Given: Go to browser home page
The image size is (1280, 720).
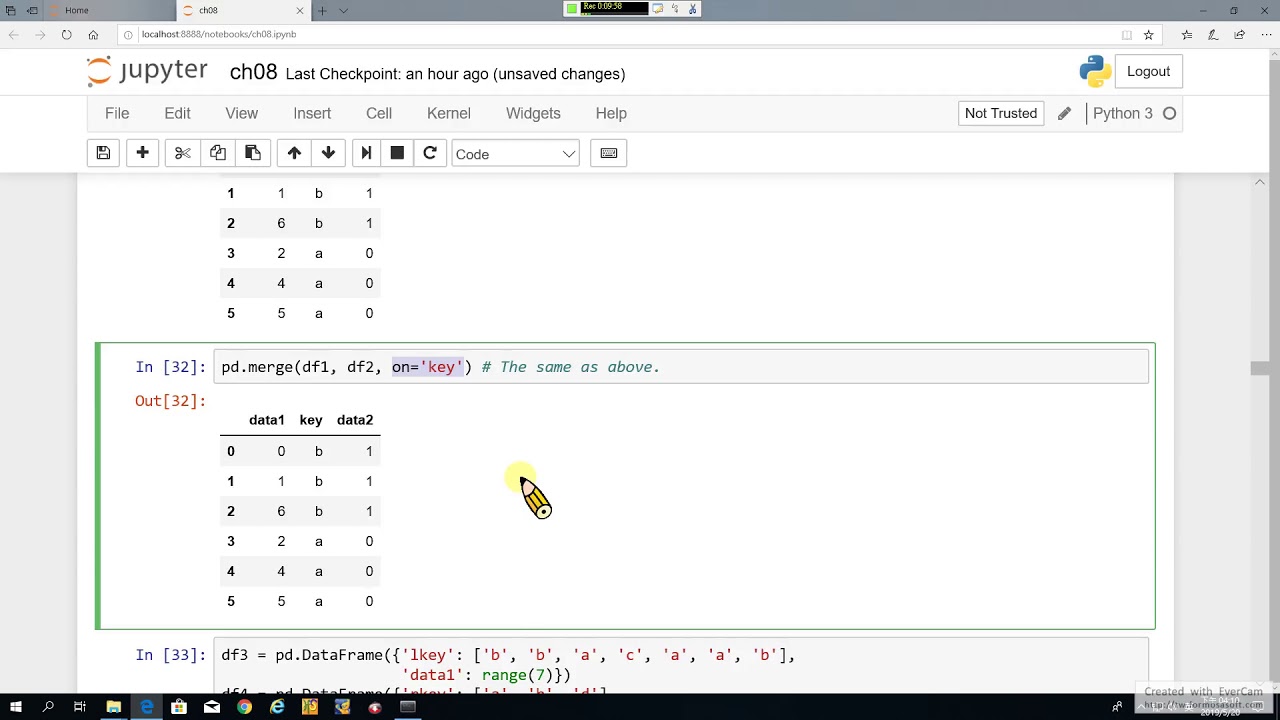Looking at the screenshot, I should tap(93, 34).
